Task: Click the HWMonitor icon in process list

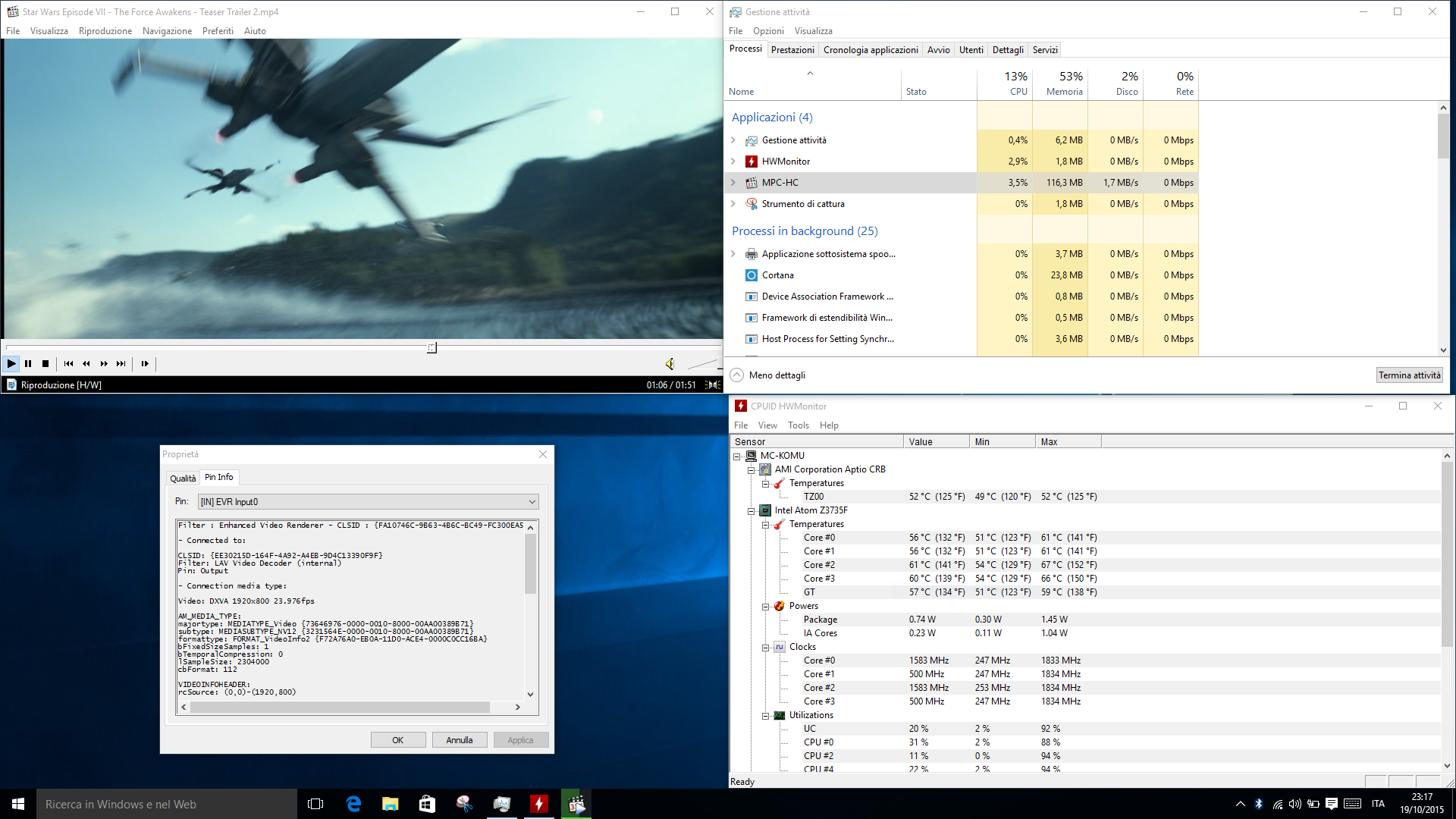Action: (x=752, y=162)
